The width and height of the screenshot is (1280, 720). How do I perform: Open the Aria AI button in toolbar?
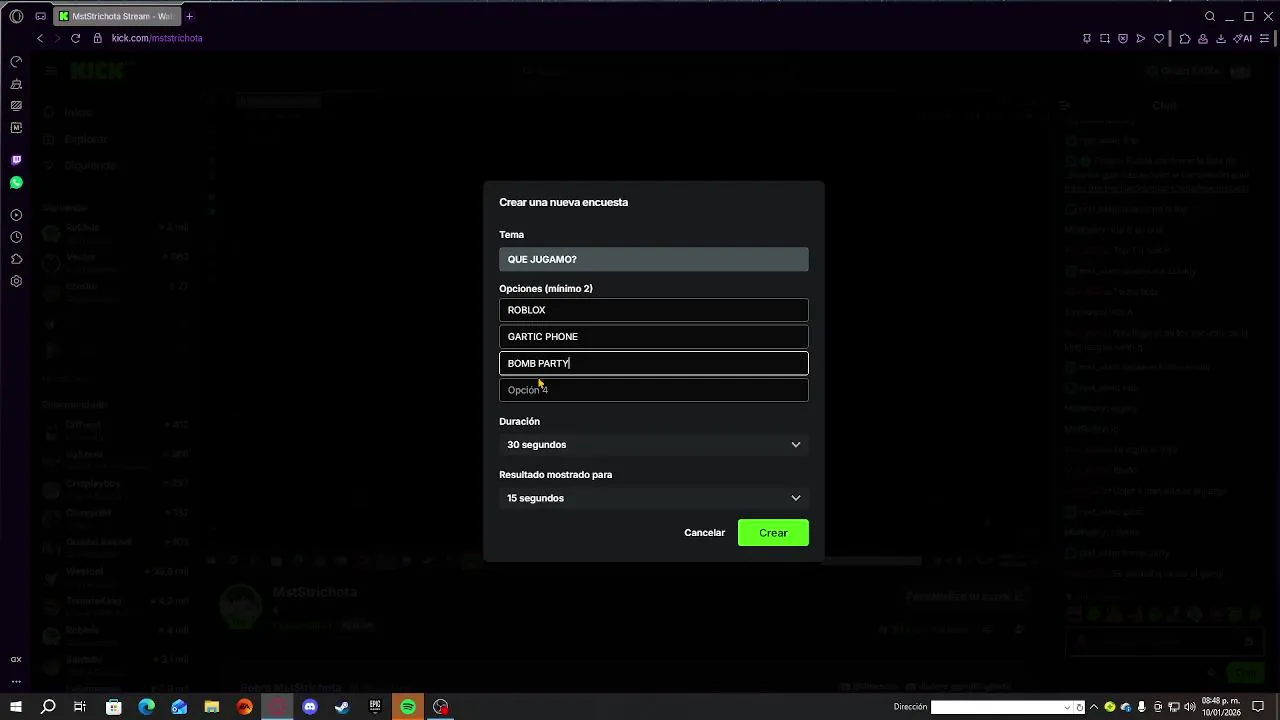click(x=1243, y=38)
